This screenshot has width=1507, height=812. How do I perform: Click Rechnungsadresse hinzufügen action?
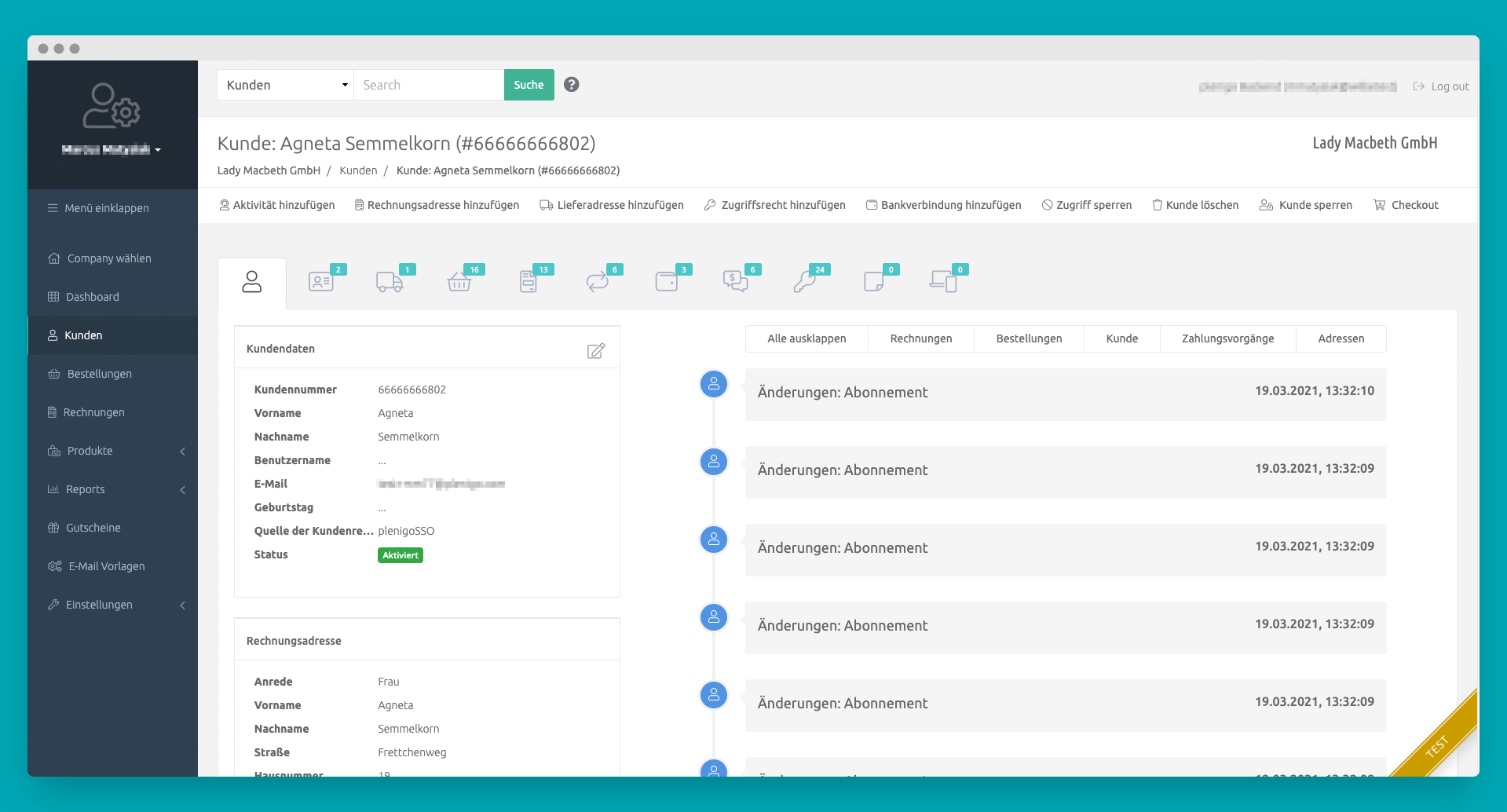coord(437,205)
